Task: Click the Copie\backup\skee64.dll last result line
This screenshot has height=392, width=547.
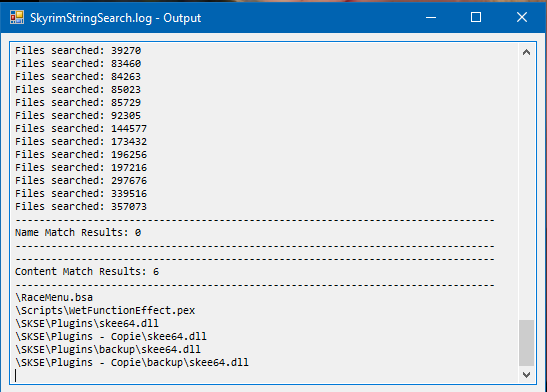Action: (132, 362)
